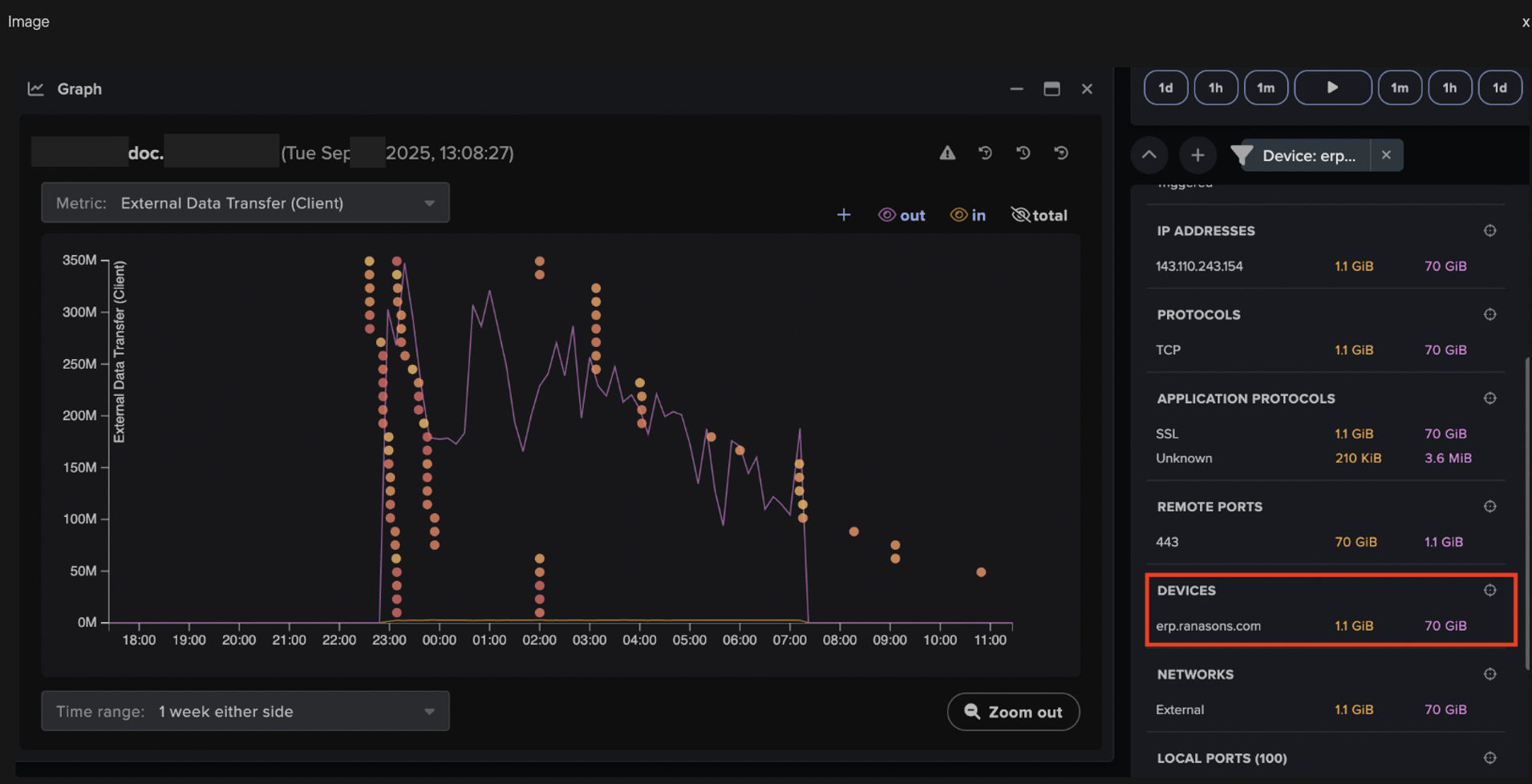Viewport: 1532px width, 784px height.
Task: Click the last history rewind icon
Action: (x=1061, y=152)
